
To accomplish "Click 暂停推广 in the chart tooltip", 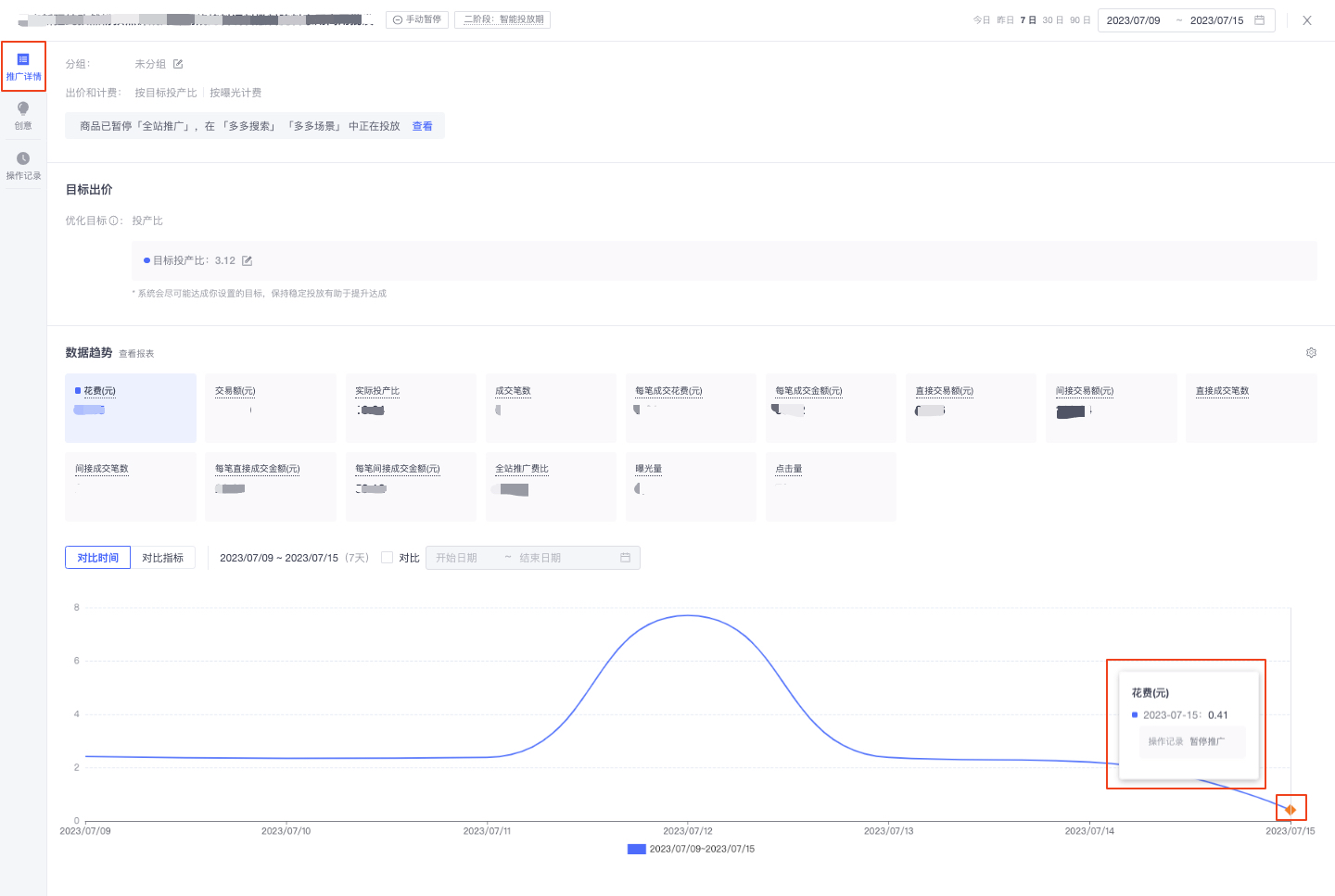I will pyautogui.click(x=1207, y=741).
